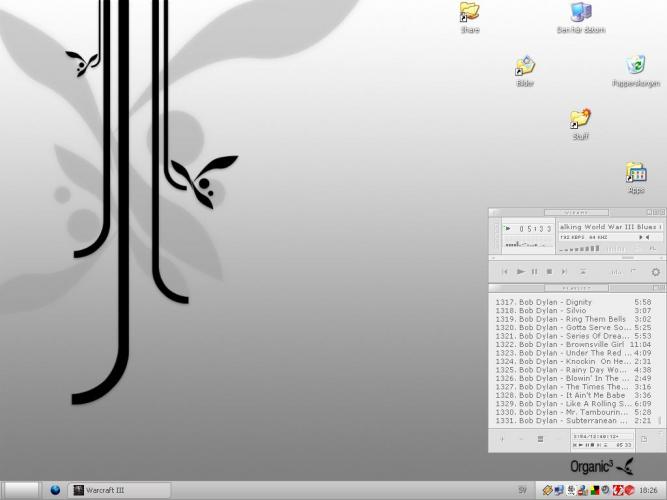Open the Share folder shortcut on desktop
The width and height of the screenshot is (667, 500).
pos(470,13)
